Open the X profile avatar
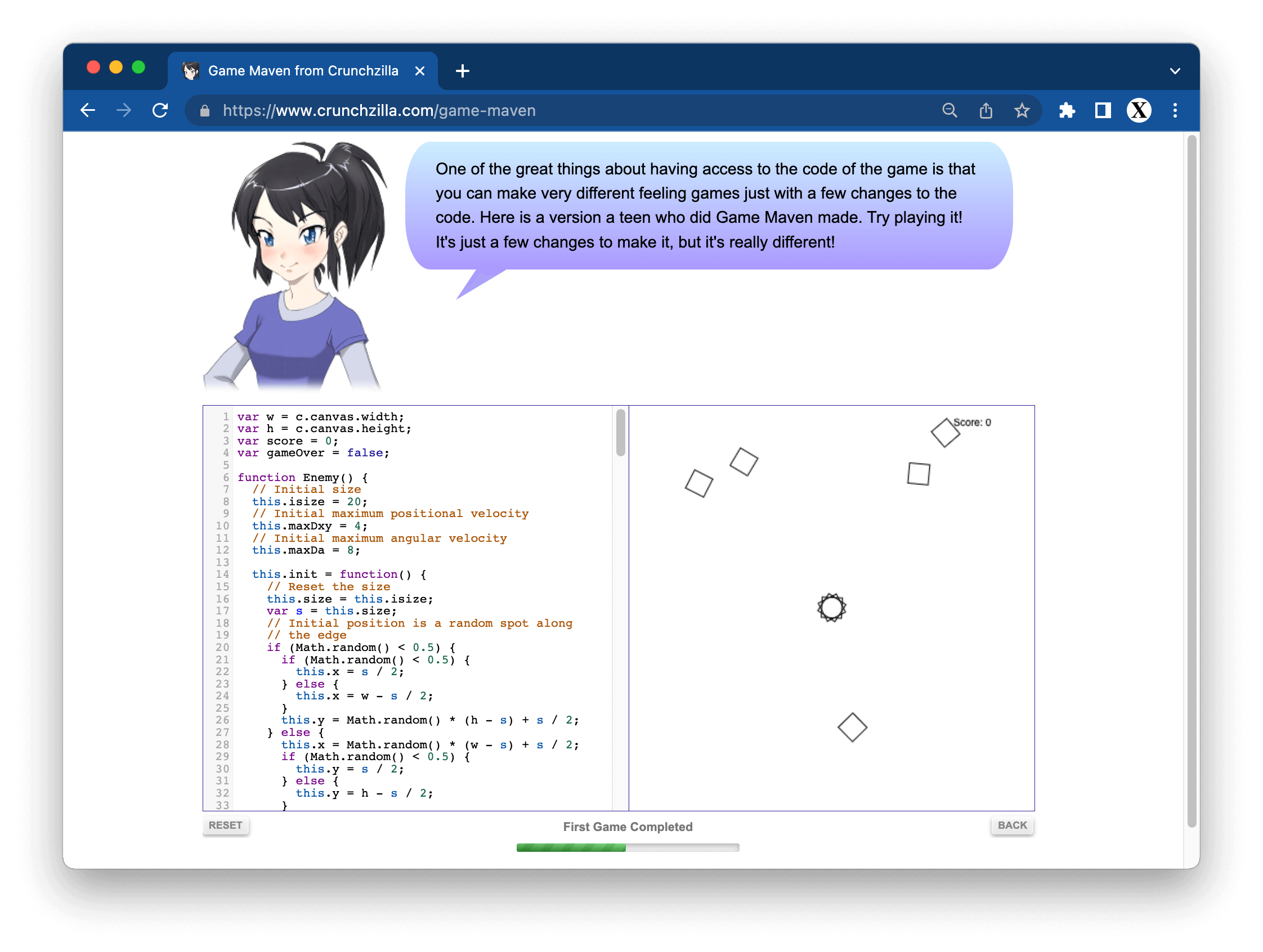 point(1139,110)
